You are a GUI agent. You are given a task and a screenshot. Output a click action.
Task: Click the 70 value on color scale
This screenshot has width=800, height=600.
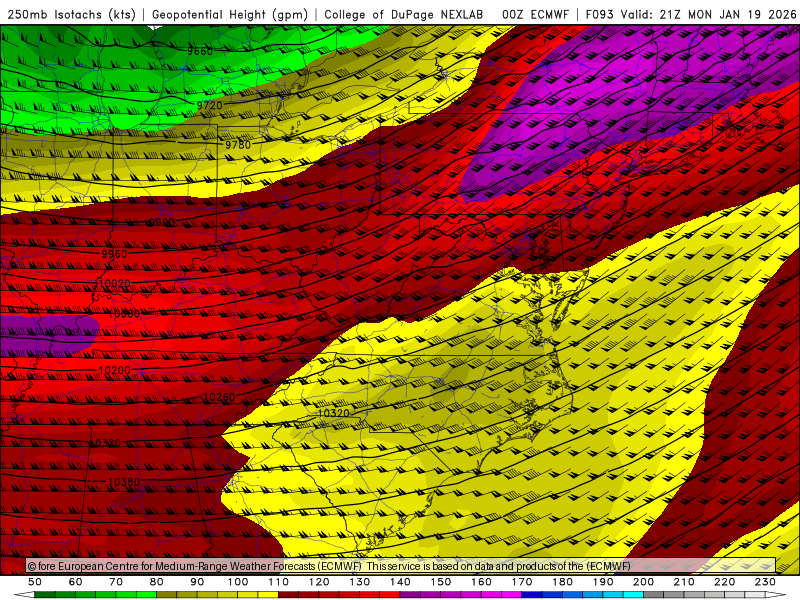[116, 582]
